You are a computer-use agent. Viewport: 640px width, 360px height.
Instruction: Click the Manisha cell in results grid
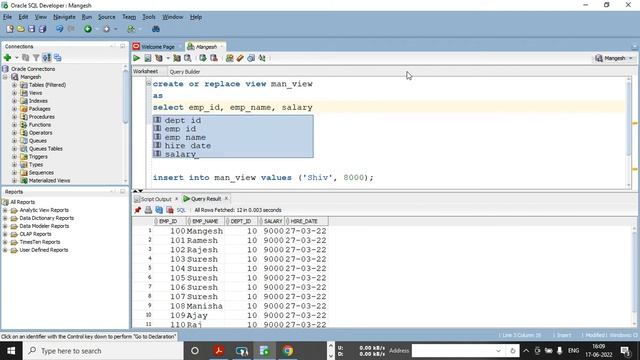[205, 306]
